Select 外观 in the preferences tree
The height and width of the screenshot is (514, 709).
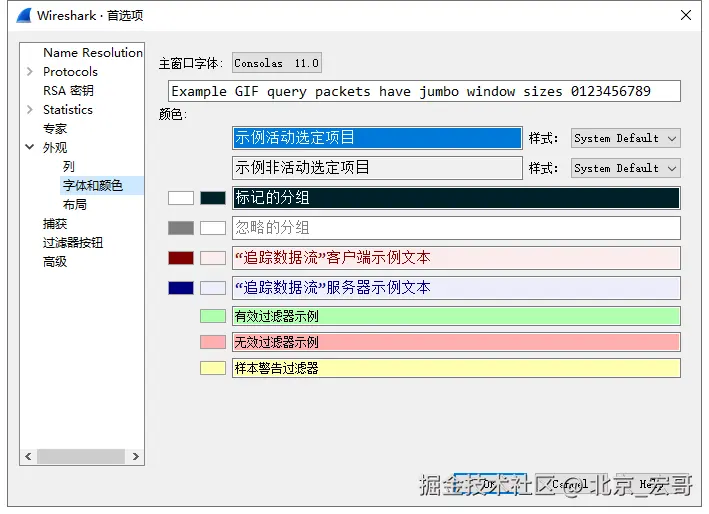coord(55,147)
